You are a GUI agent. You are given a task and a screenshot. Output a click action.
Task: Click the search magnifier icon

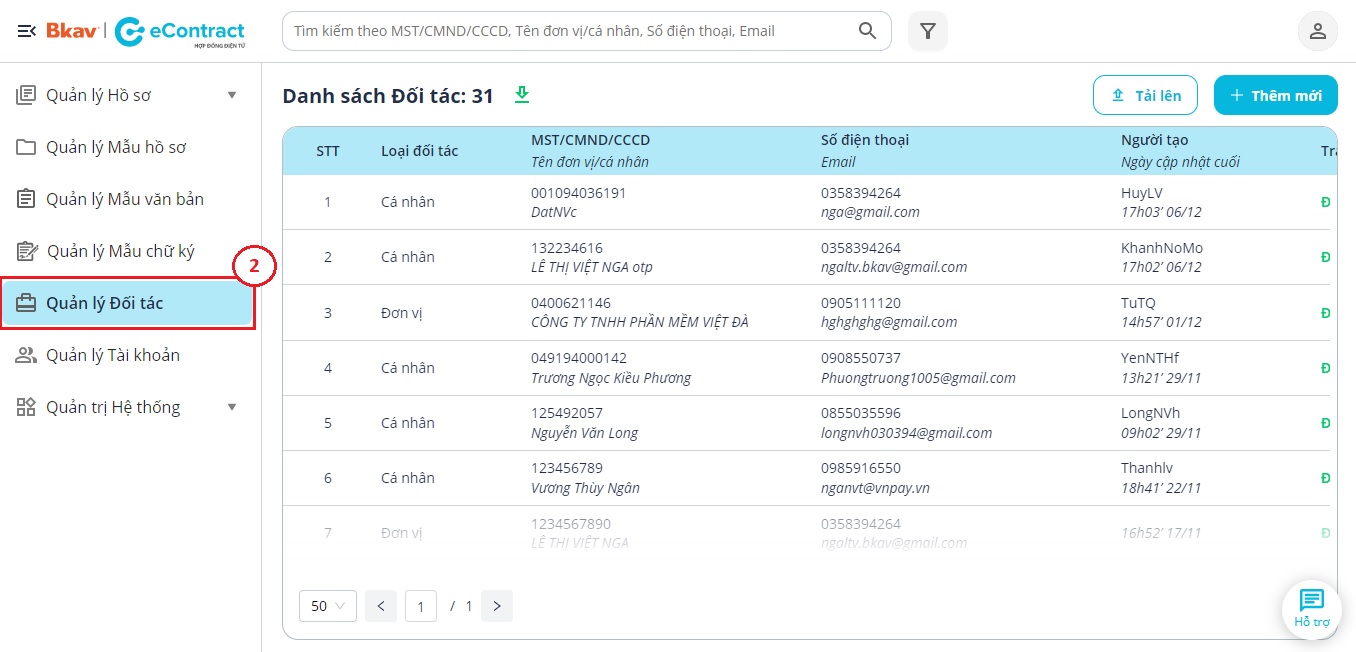(867, 31)
